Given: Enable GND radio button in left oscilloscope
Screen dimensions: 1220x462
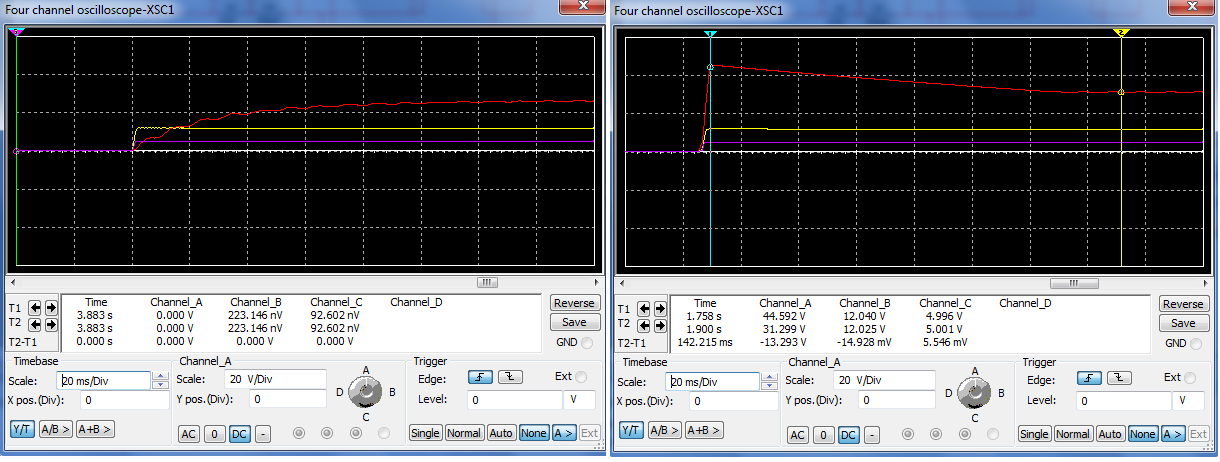Looking at the screenshot, I should (586, 343).
